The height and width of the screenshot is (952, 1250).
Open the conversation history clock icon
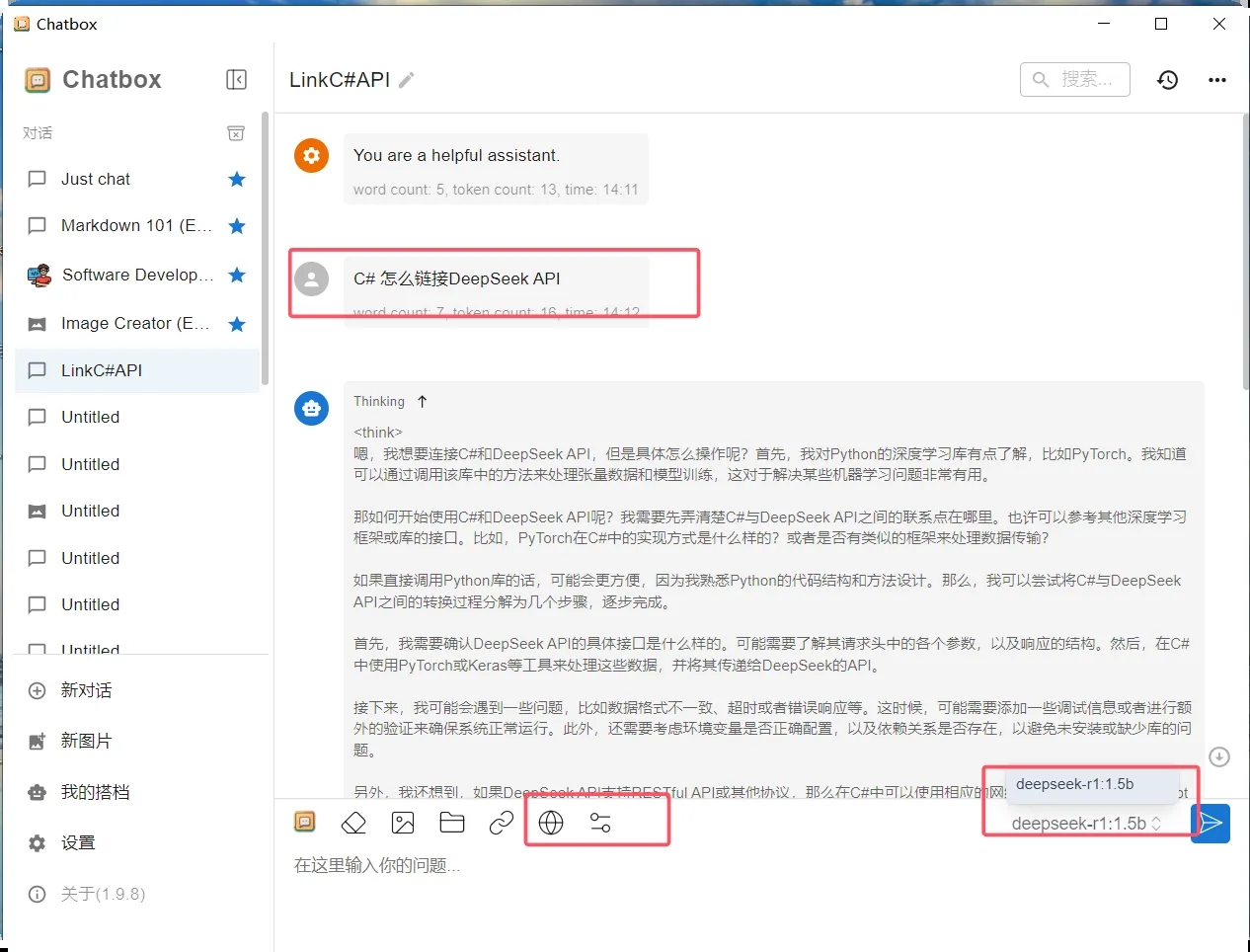(x=1167, y=80)
